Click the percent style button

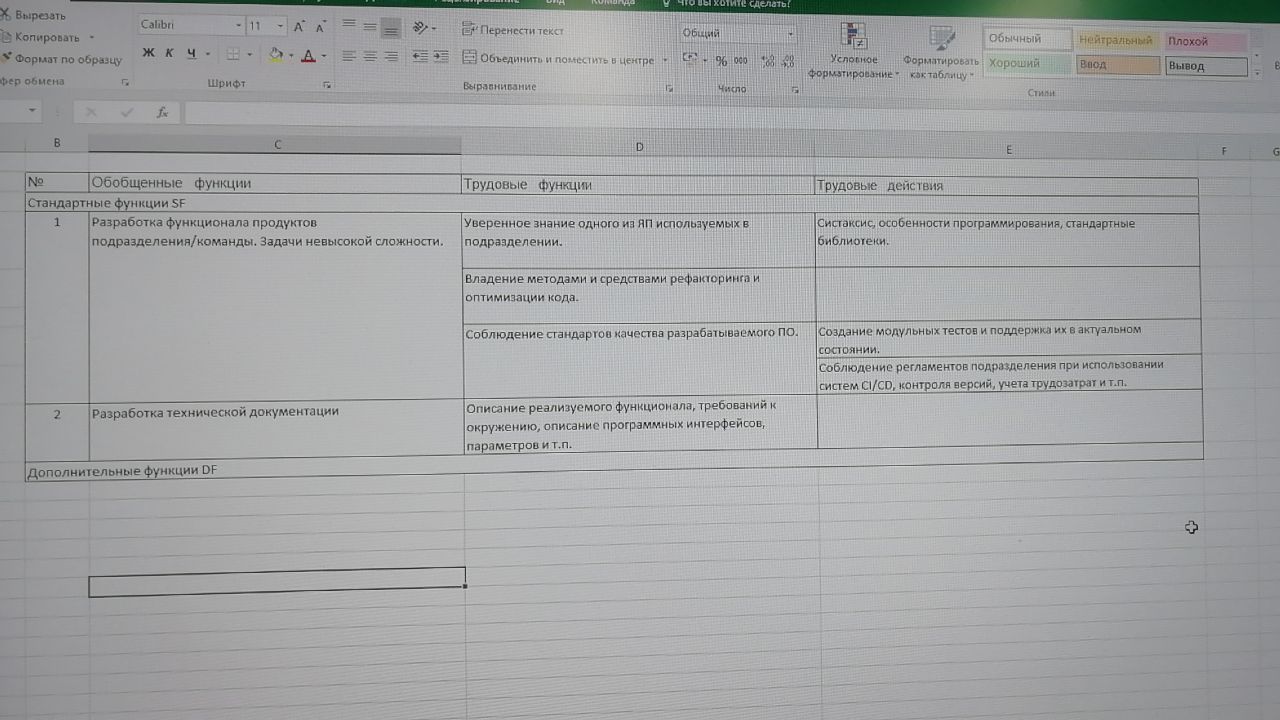[x=721, y=61]
